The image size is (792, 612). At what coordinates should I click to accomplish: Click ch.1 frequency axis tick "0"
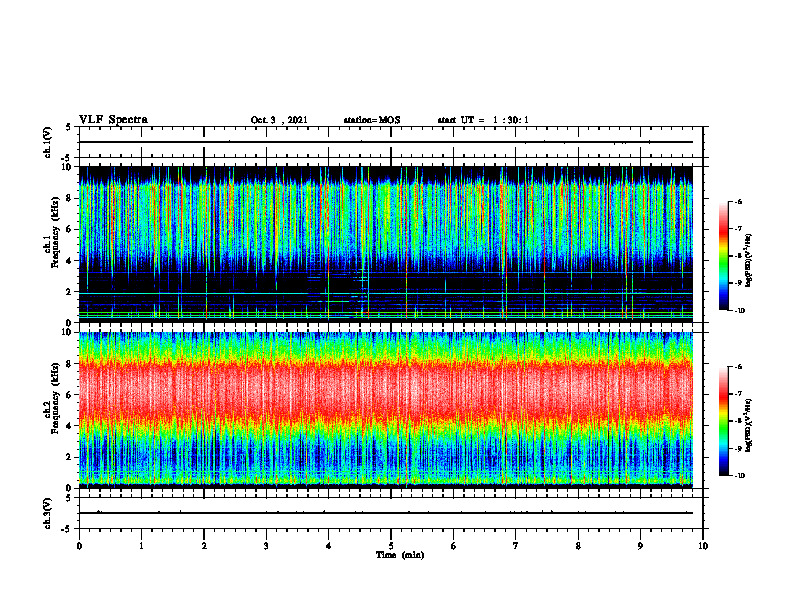[x=70, y=323]
